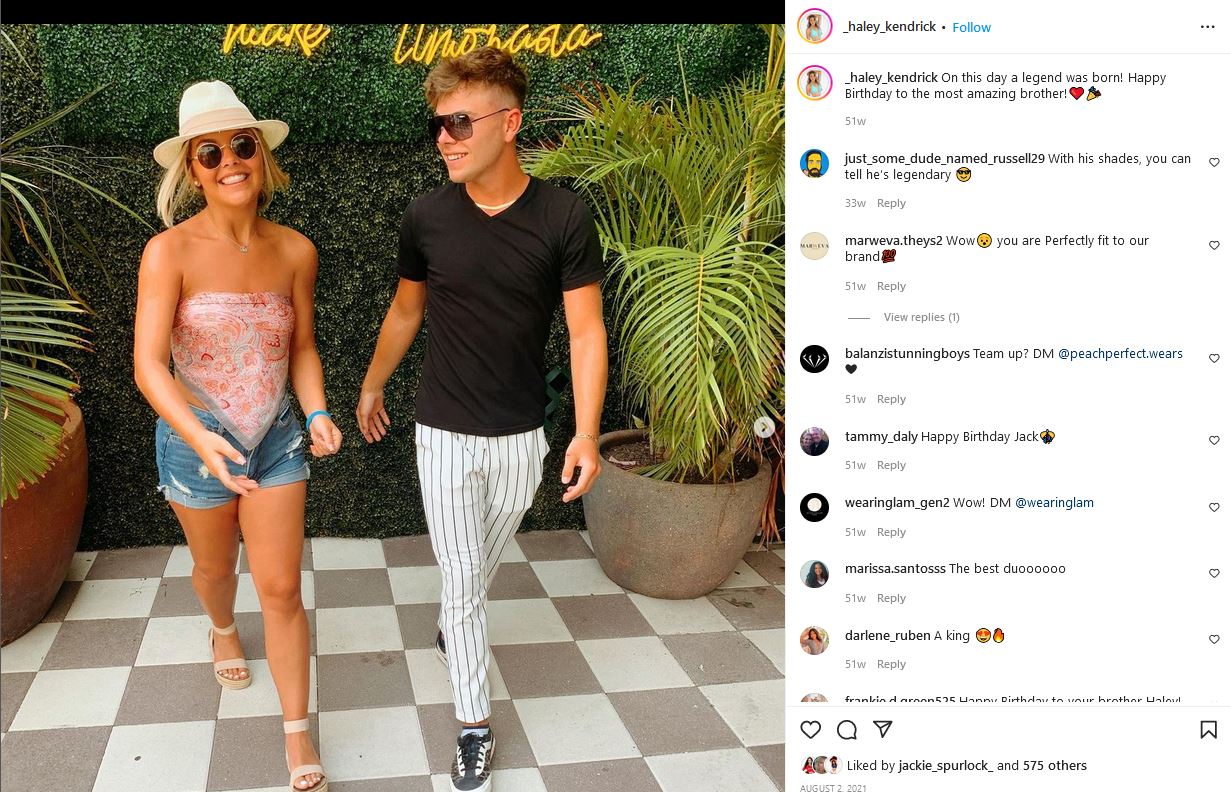The width and height of the screenshot is (1231, 792).
Task: Like the post with the heart icon
Action: tap(811, 730)
